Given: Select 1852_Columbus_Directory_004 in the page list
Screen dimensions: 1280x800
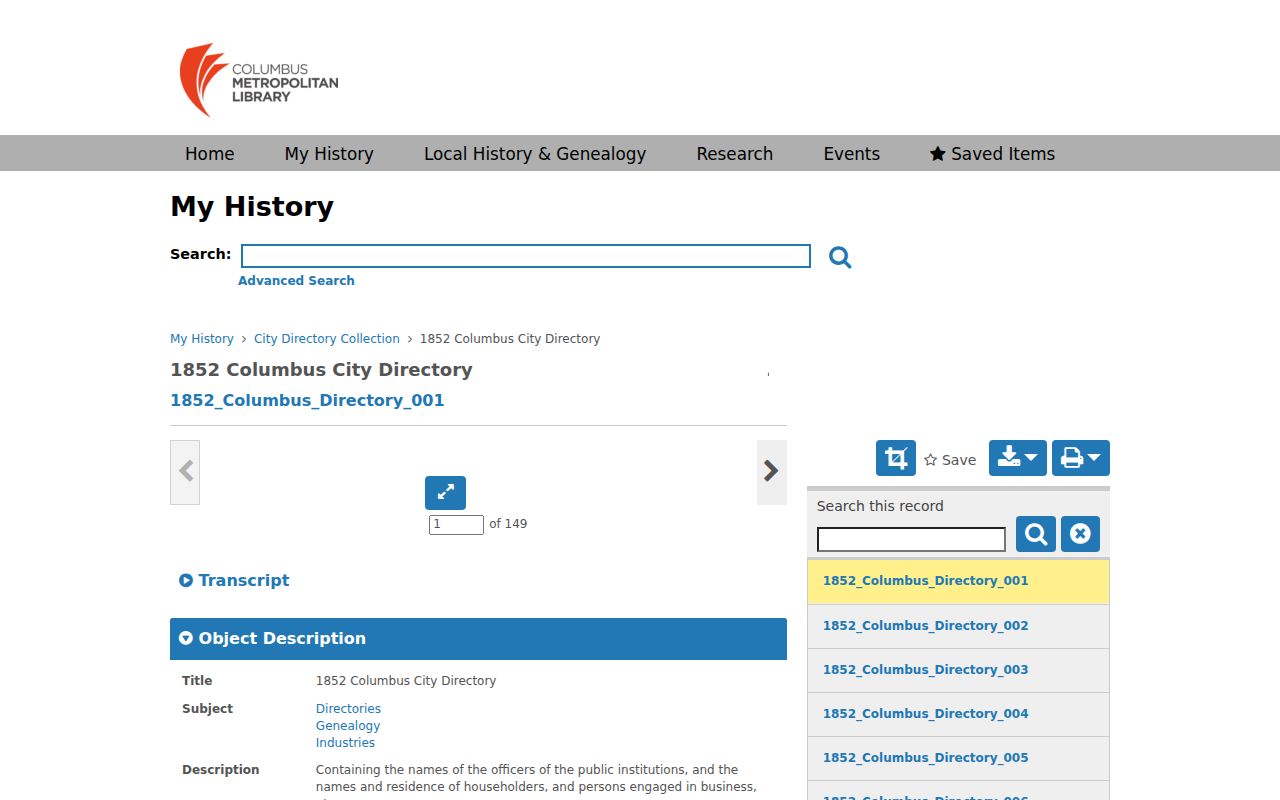Looking at the screenshot, I should 958,714.
